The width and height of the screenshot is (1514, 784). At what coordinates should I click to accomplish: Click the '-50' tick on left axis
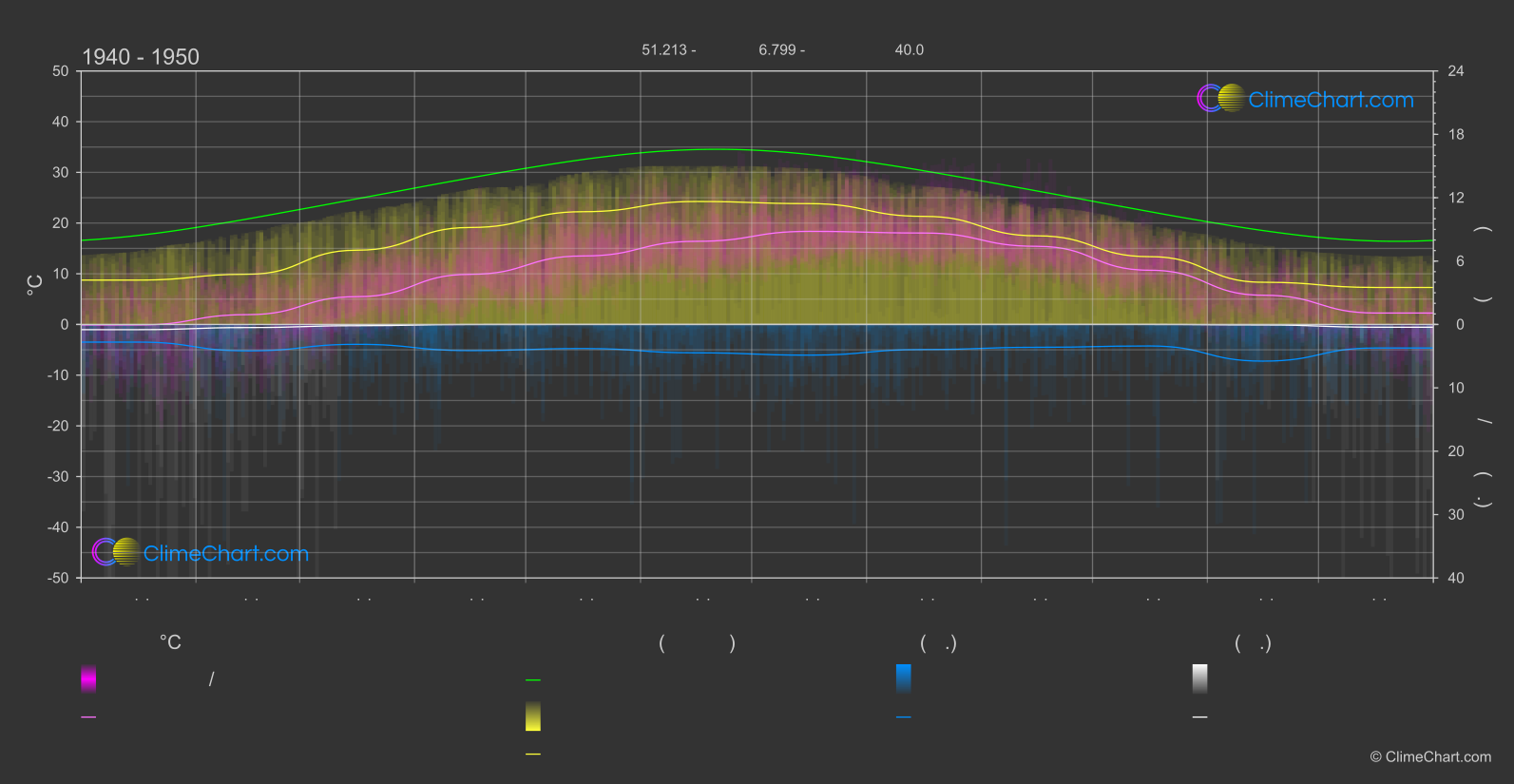(x=59, y=578)
